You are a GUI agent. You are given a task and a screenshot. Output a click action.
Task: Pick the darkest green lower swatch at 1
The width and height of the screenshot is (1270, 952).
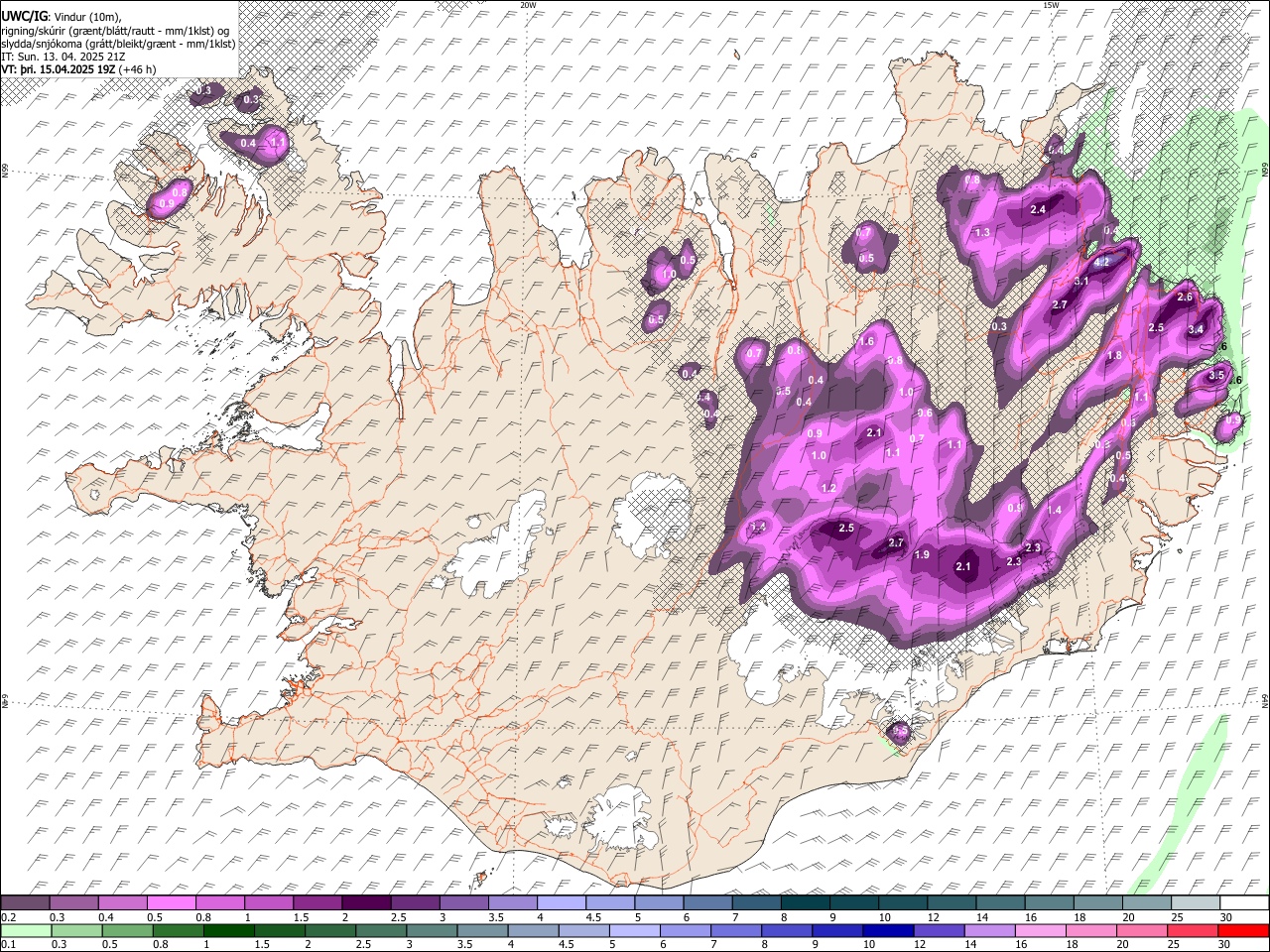pos(228,930)
